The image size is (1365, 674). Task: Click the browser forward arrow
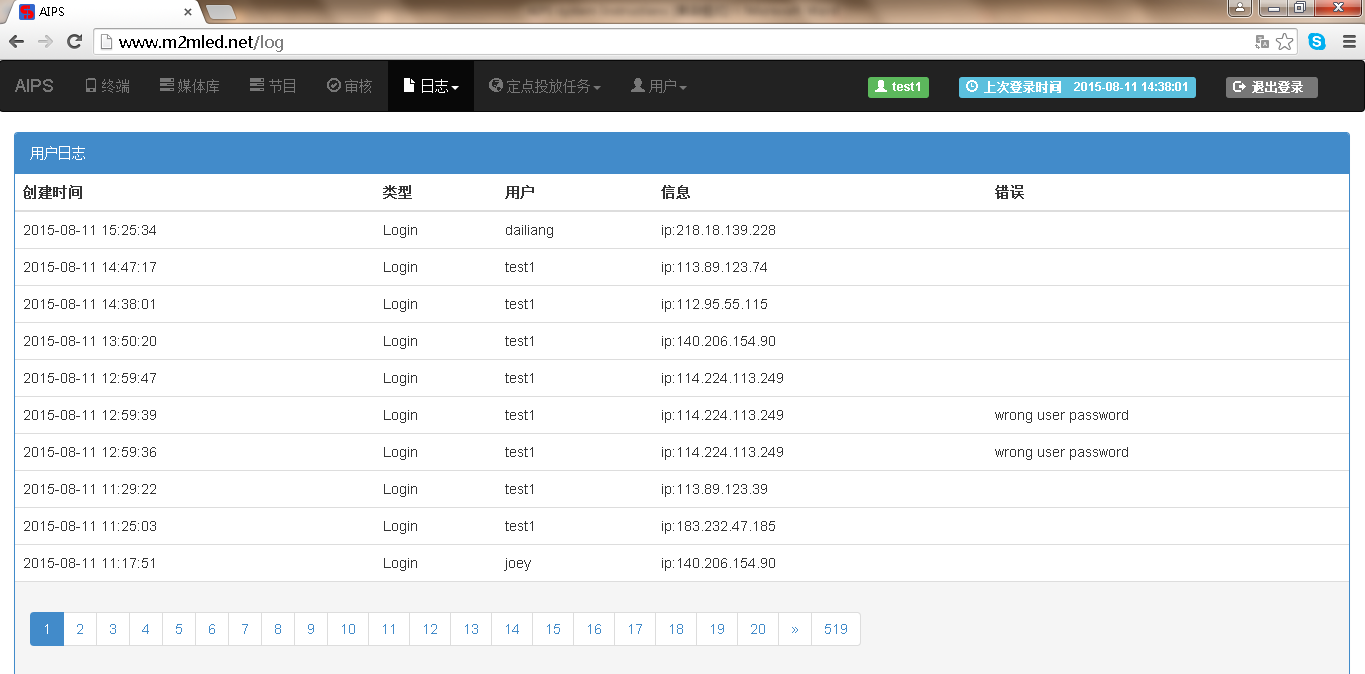coord(45,42)
